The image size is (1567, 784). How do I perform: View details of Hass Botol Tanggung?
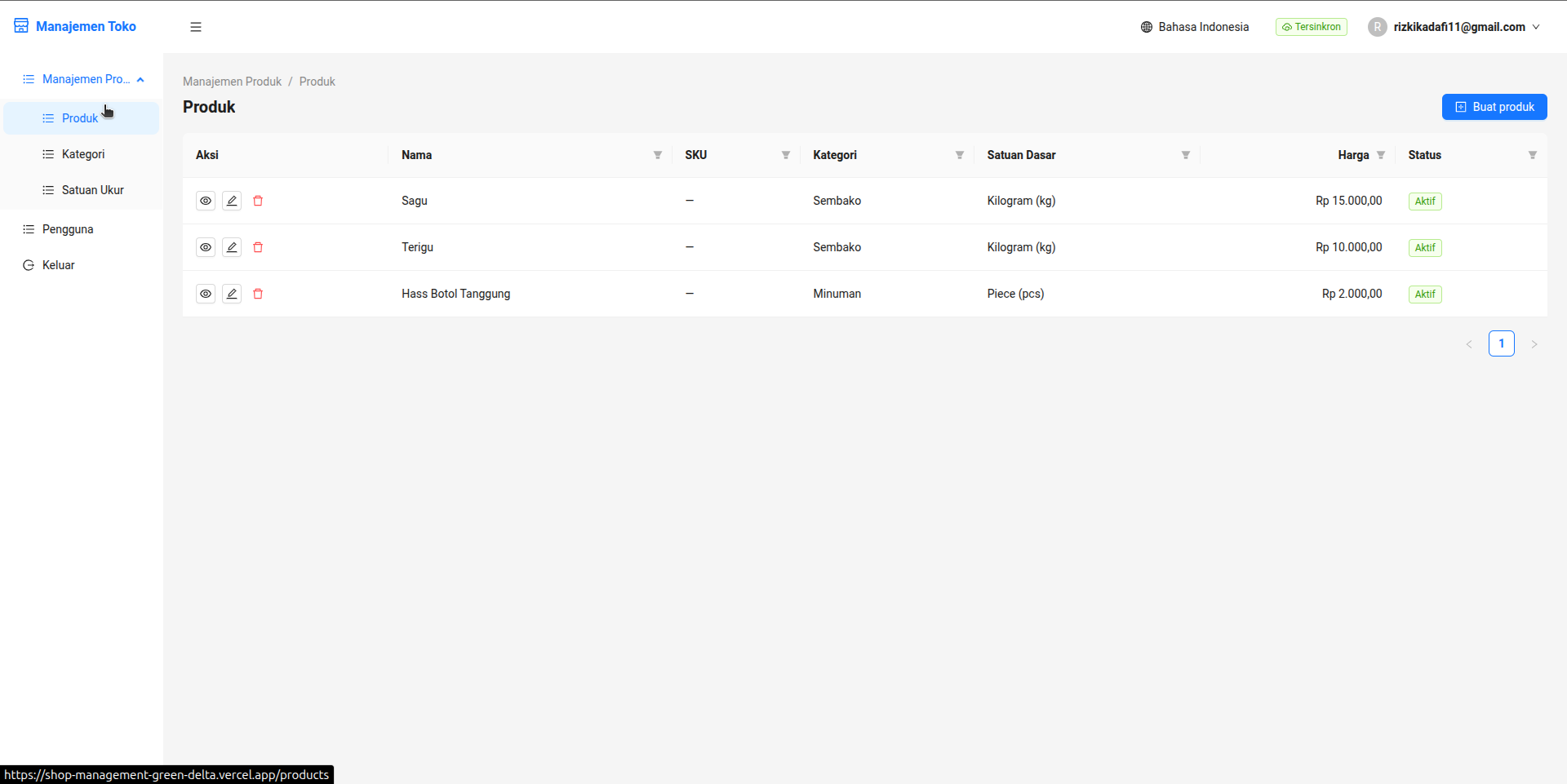coord(206,294)
